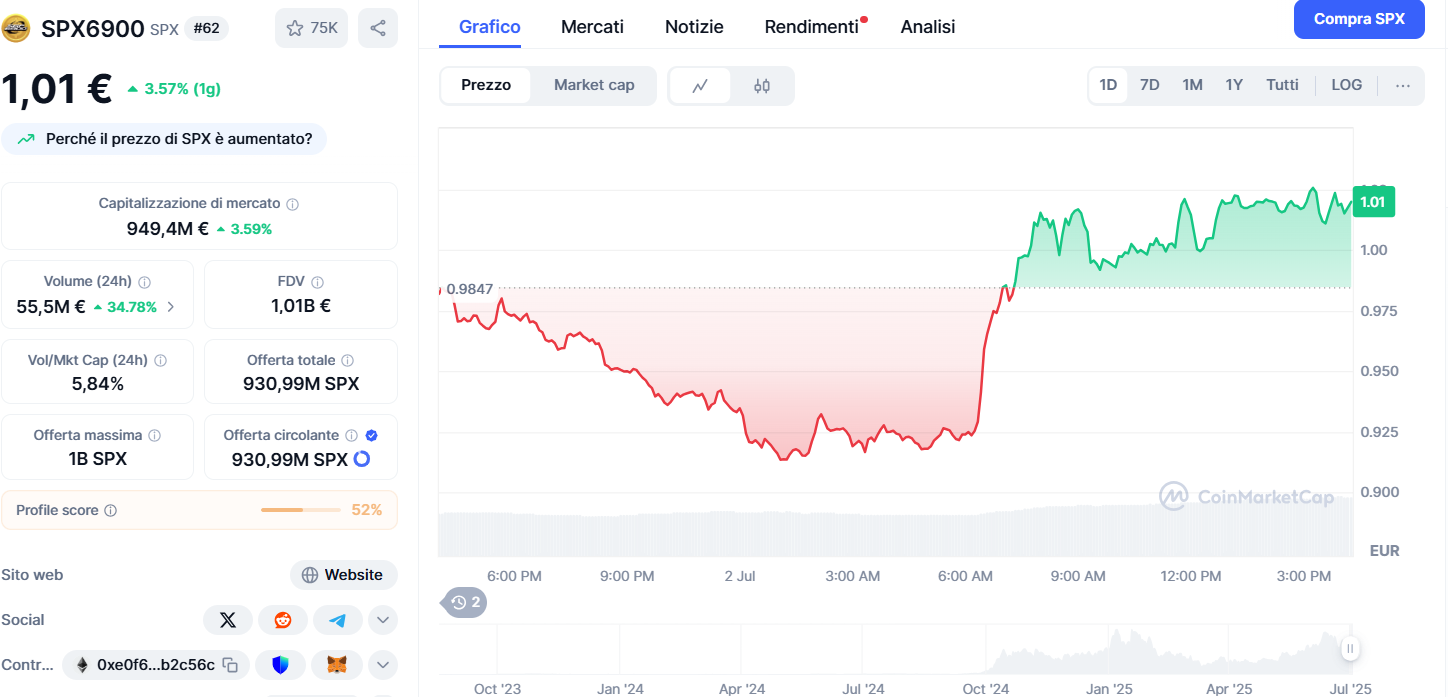This screenshot has width=1448, height=697.
Task: Click the SPX6900 coin logo icon
Action: (x=16, y=28)
